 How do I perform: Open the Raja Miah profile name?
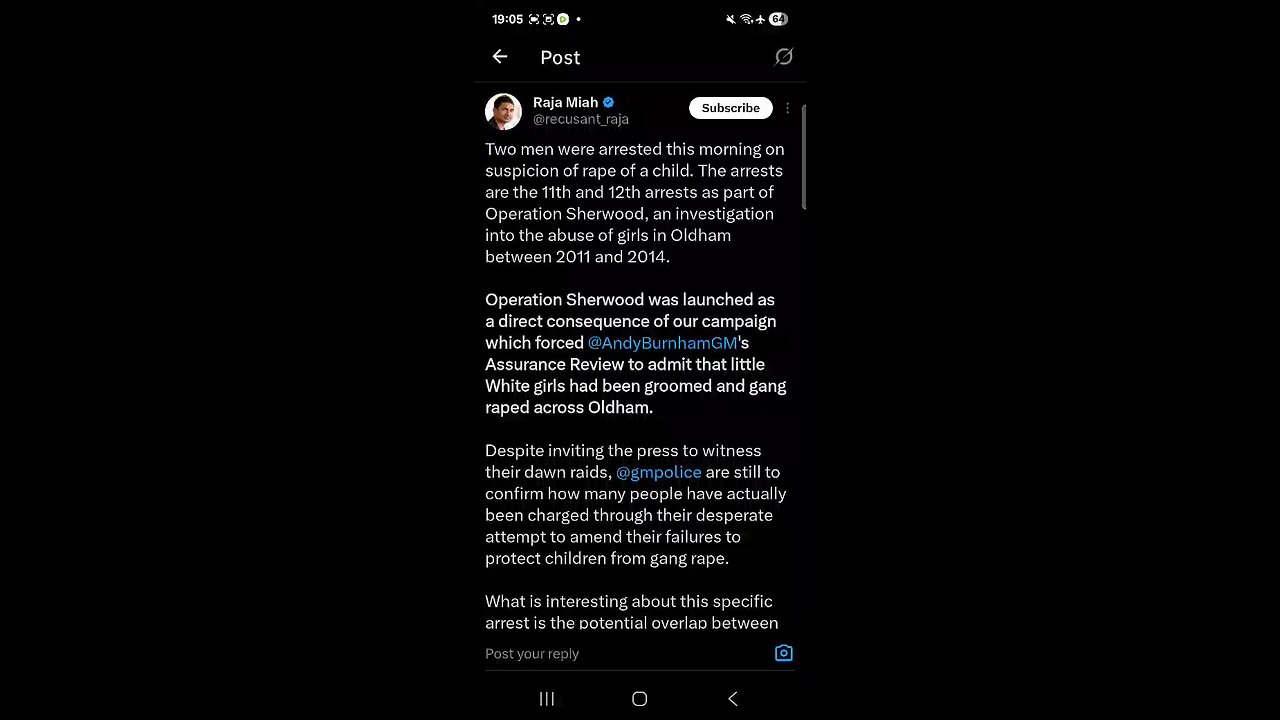[x=566, y=102]
